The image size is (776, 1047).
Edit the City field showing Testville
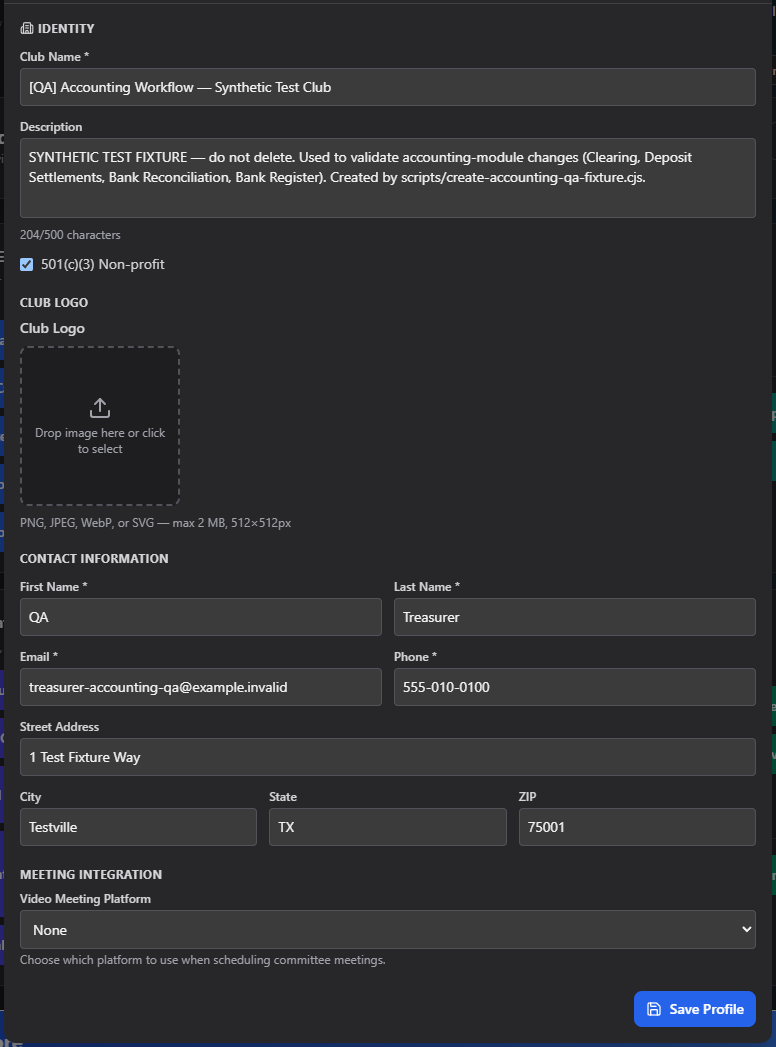tap(138, 827)
